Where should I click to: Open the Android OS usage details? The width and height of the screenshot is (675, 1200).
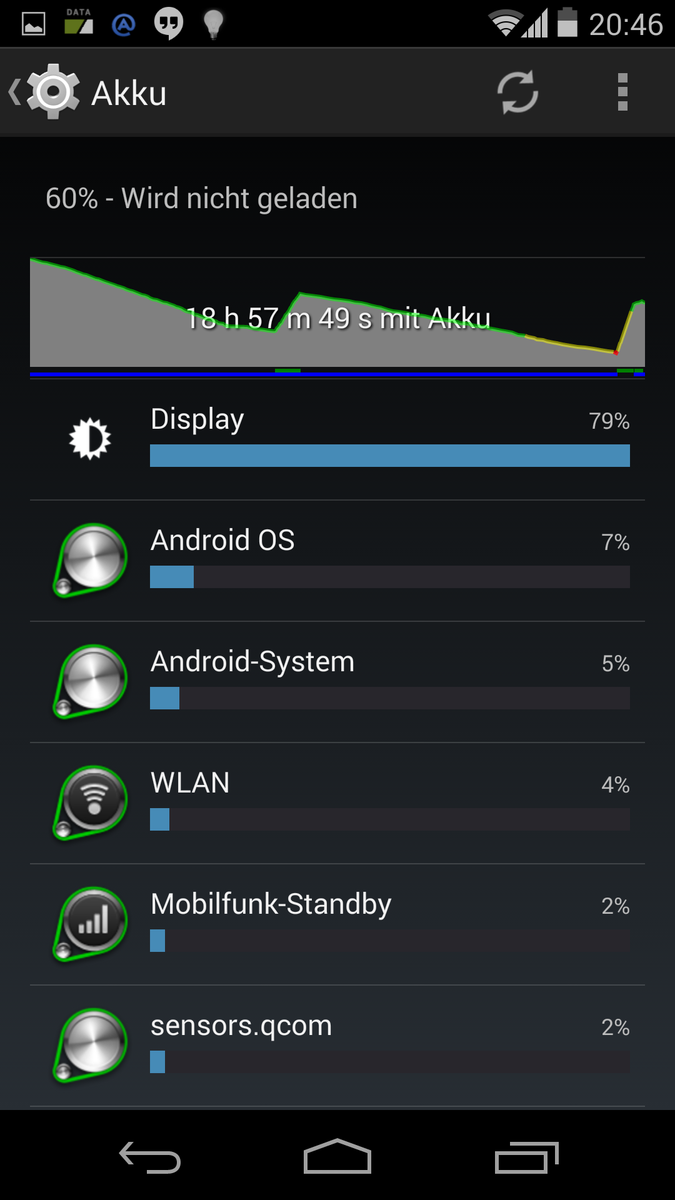[337, 561]
